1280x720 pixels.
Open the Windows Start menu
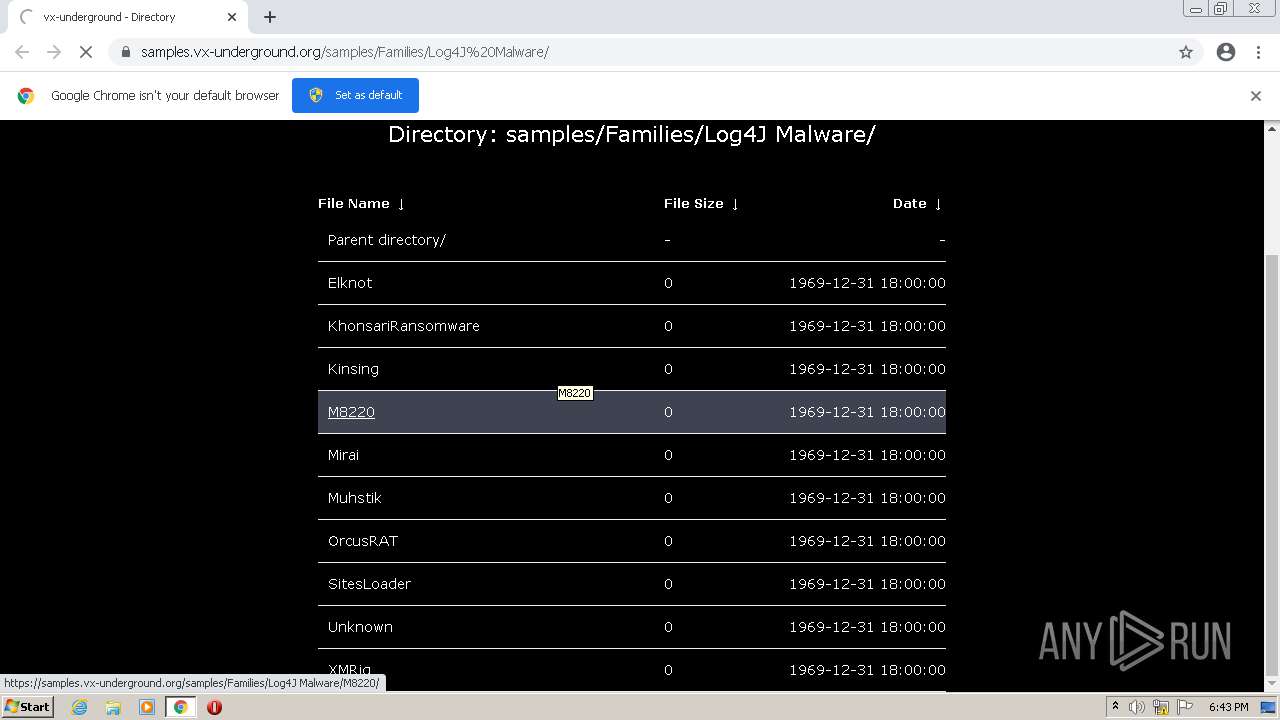click(x=27, y=707)
